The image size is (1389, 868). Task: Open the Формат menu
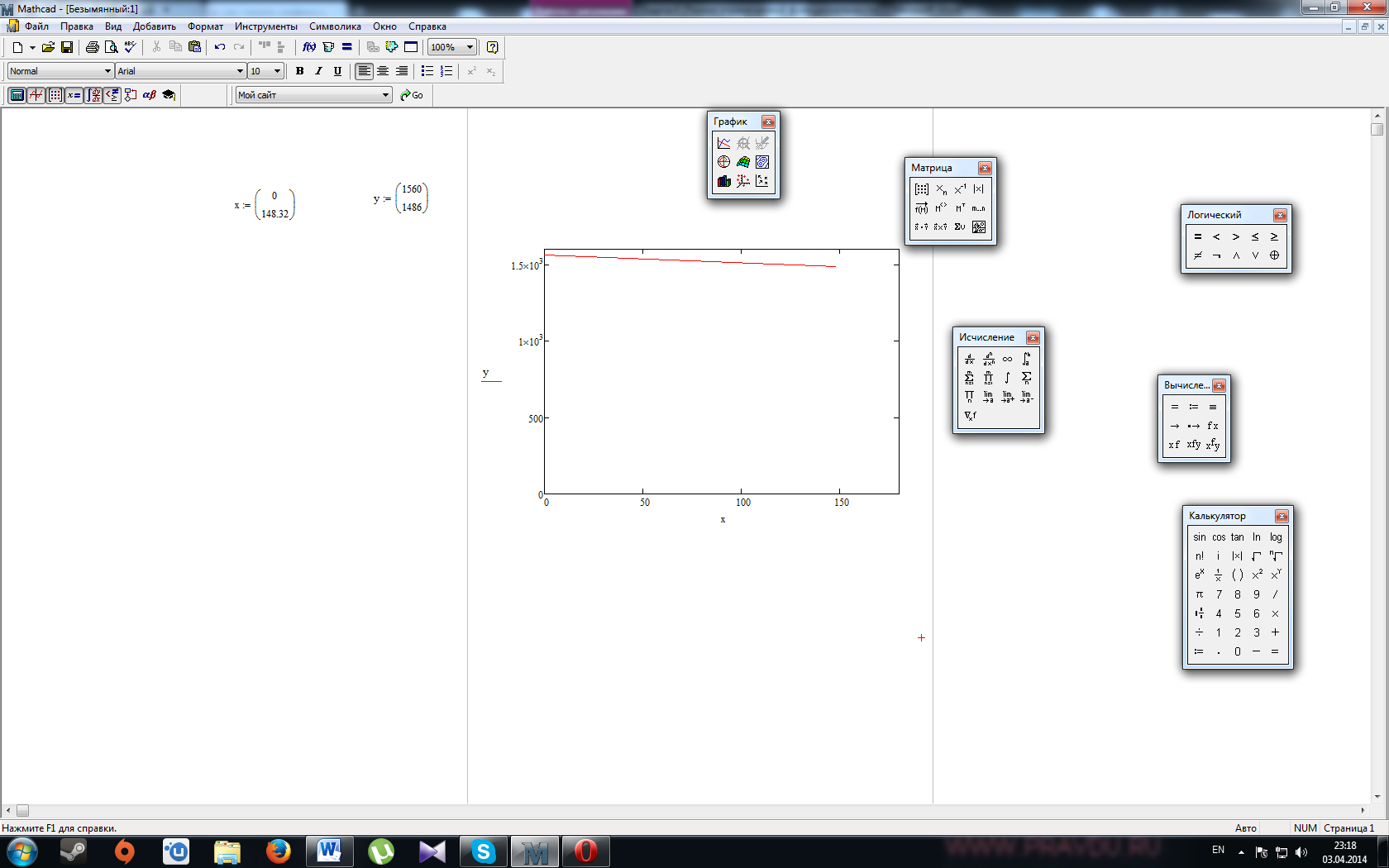[x=205, y=26]
